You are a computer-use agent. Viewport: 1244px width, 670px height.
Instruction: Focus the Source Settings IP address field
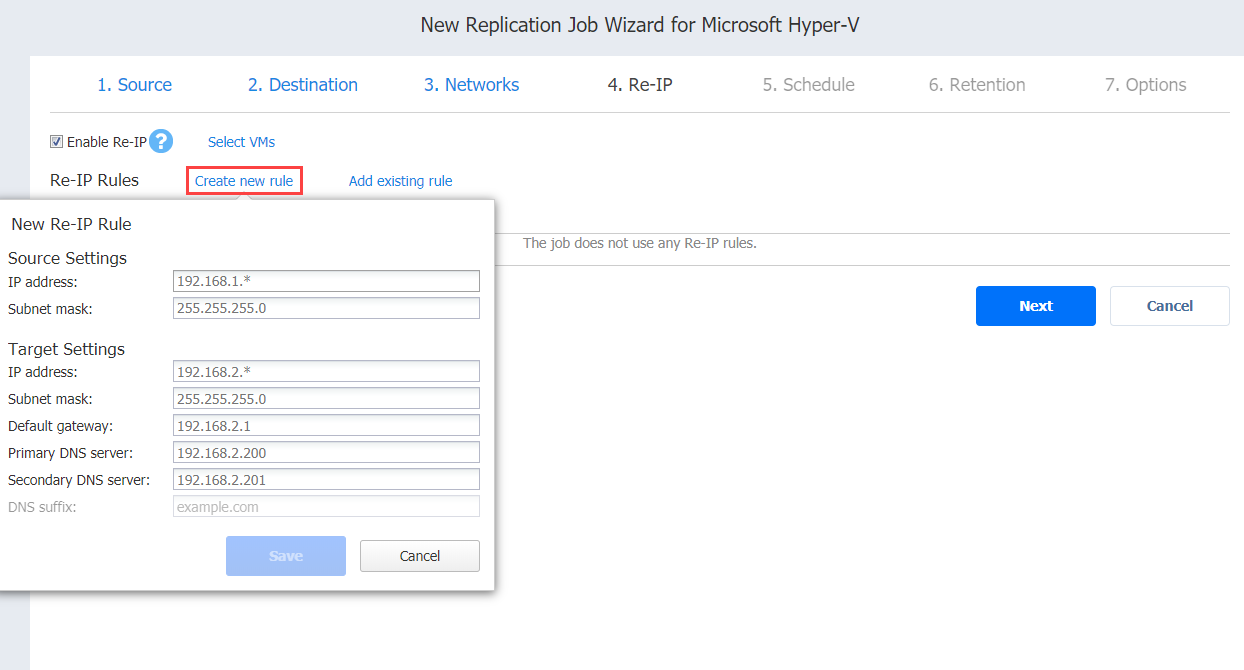326,281
